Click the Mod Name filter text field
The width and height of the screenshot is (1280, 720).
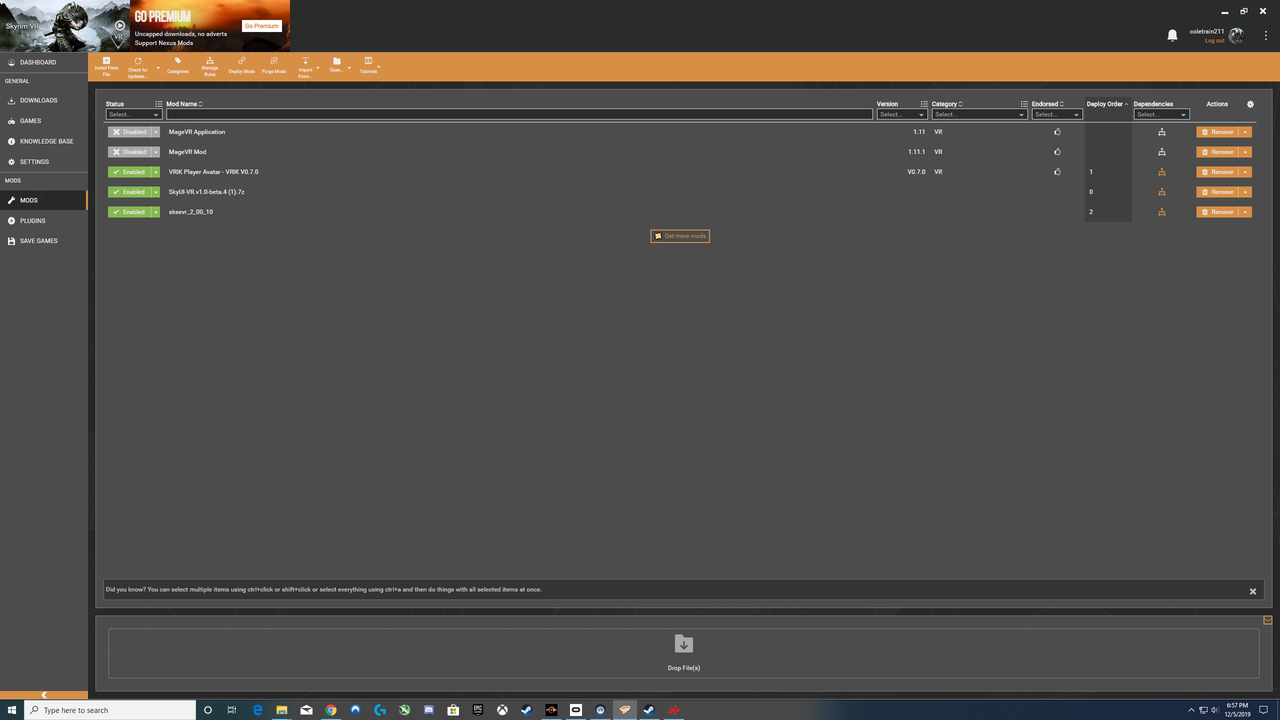tap(519, 114)
